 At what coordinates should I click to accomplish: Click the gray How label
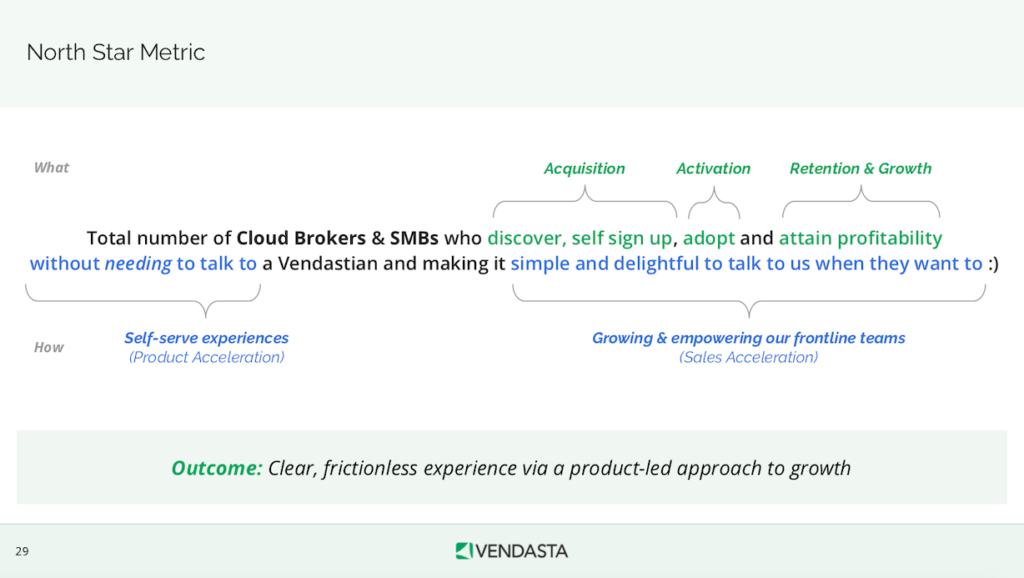(x=49, y=348)
